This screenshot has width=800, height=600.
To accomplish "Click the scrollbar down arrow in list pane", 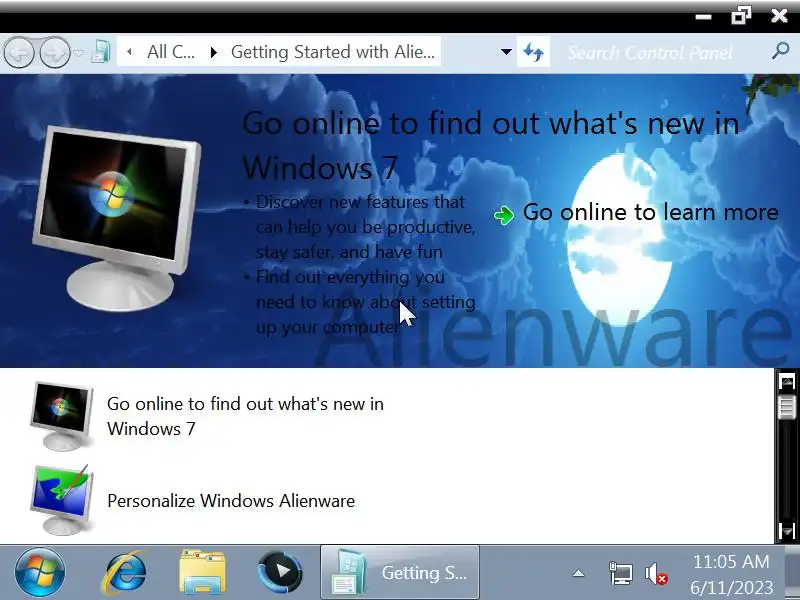I will point(787,531).
